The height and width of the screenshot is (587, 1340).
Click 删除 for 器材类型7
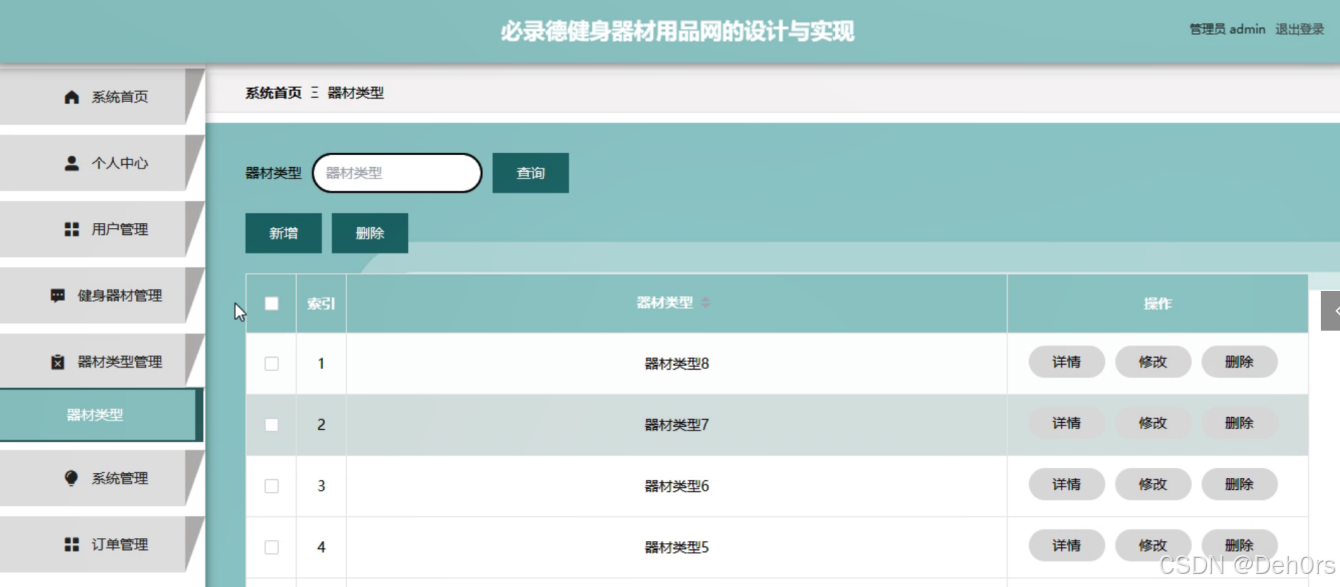(x=1239, y=423)
